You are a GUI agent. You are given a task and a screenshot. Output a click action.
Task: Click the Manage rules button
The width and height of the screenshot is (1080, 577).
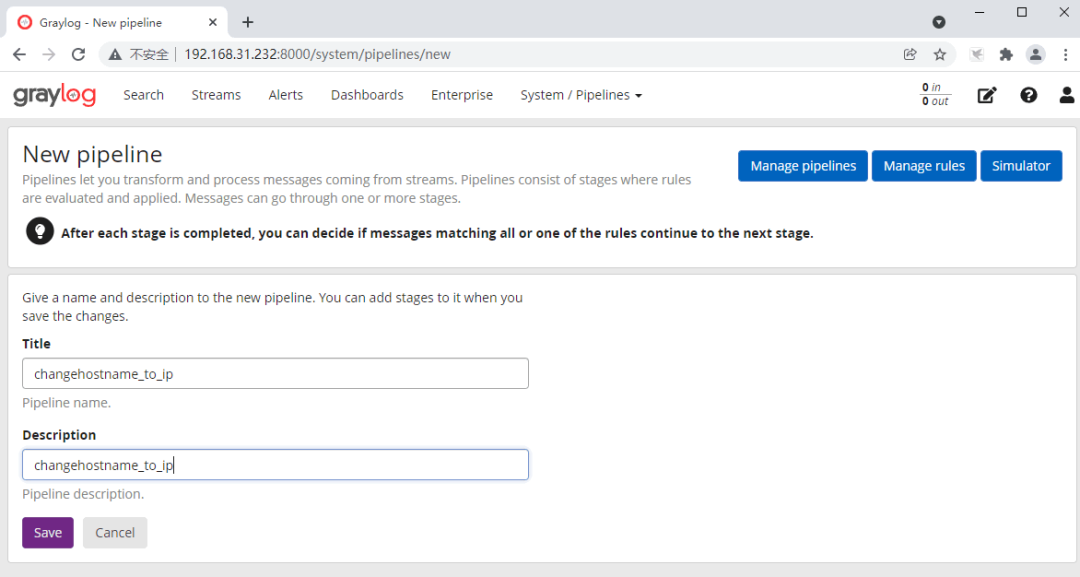924,166
